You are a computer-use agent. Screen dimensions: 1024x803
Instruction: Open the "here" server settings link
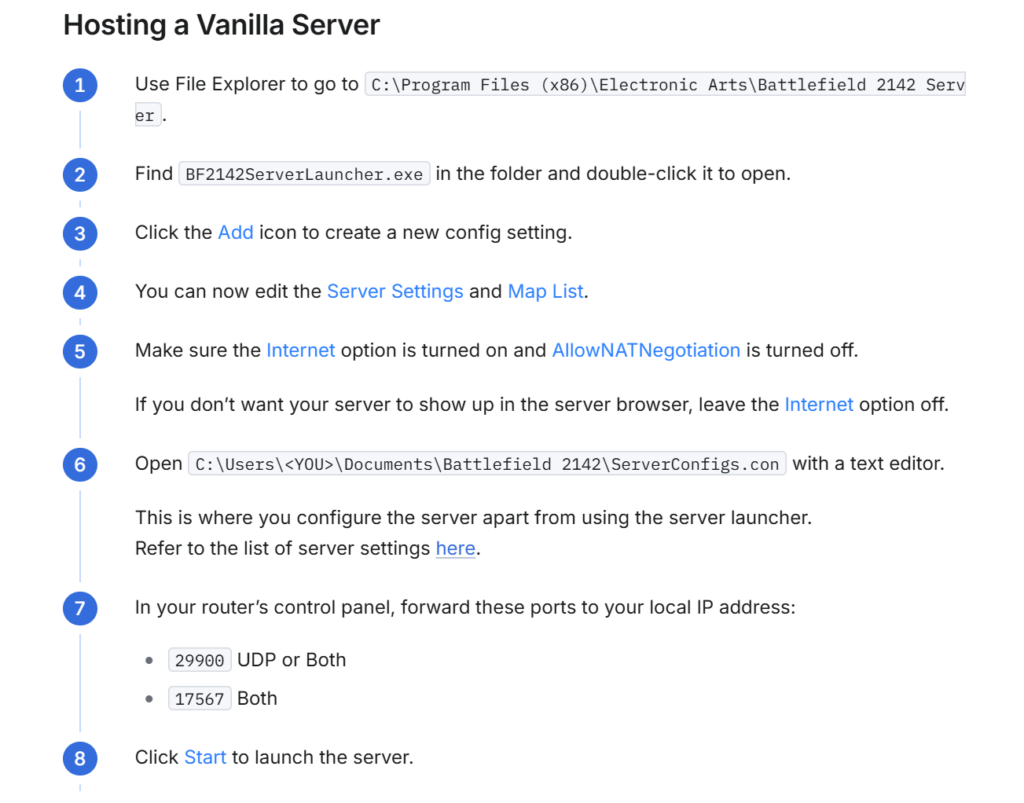pyautogui.click(x=455, y=549)
